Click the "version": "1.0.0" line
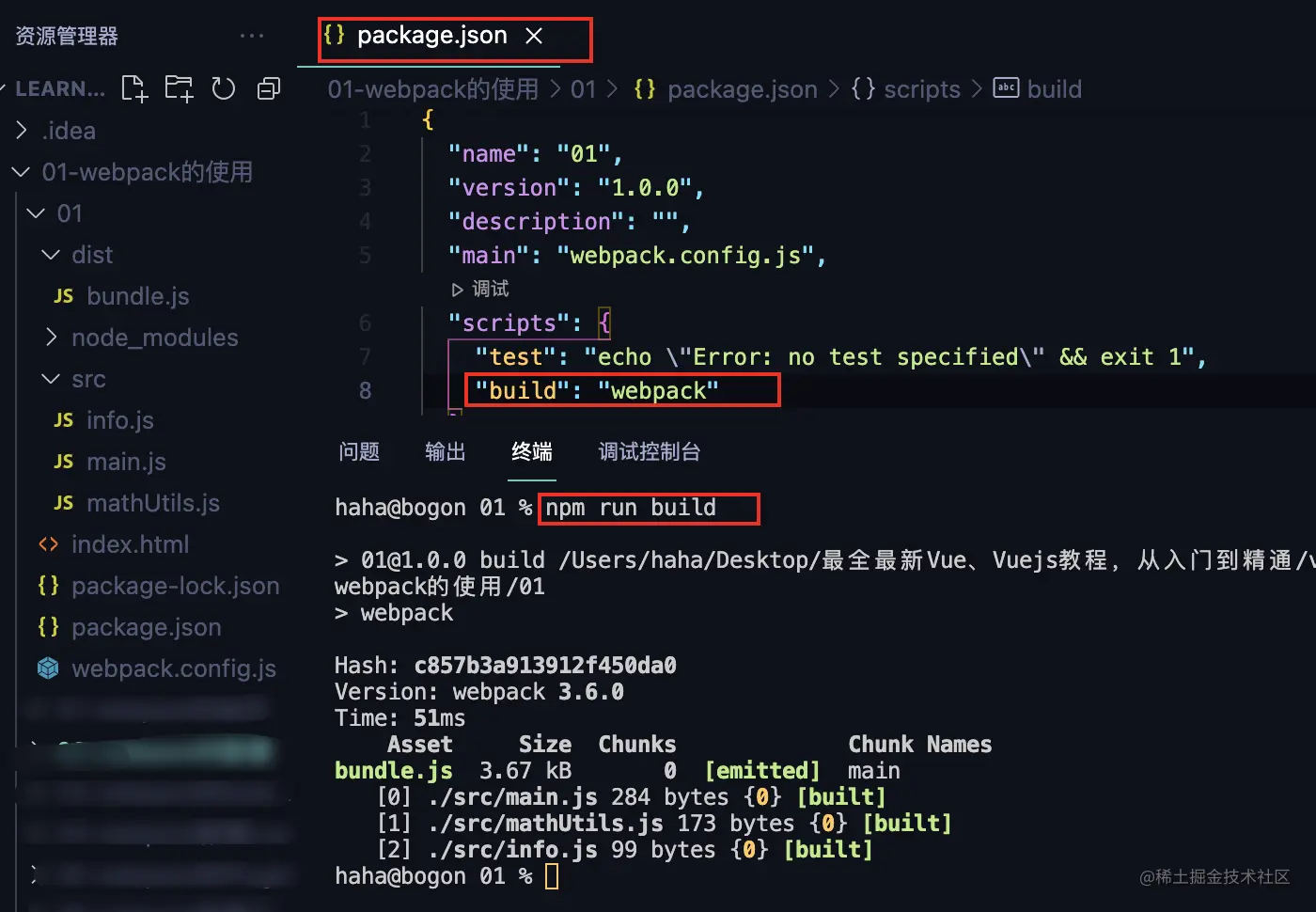 (576, 187)
